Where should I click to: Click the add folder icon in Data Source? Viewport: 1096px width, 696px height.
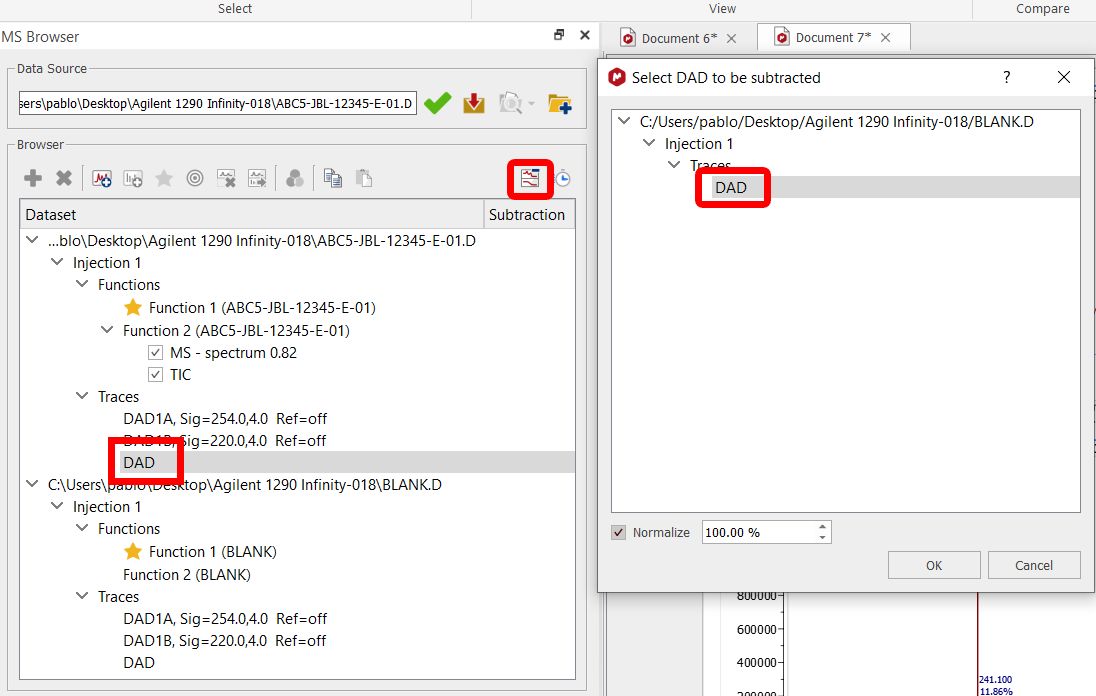click(559, 103)
